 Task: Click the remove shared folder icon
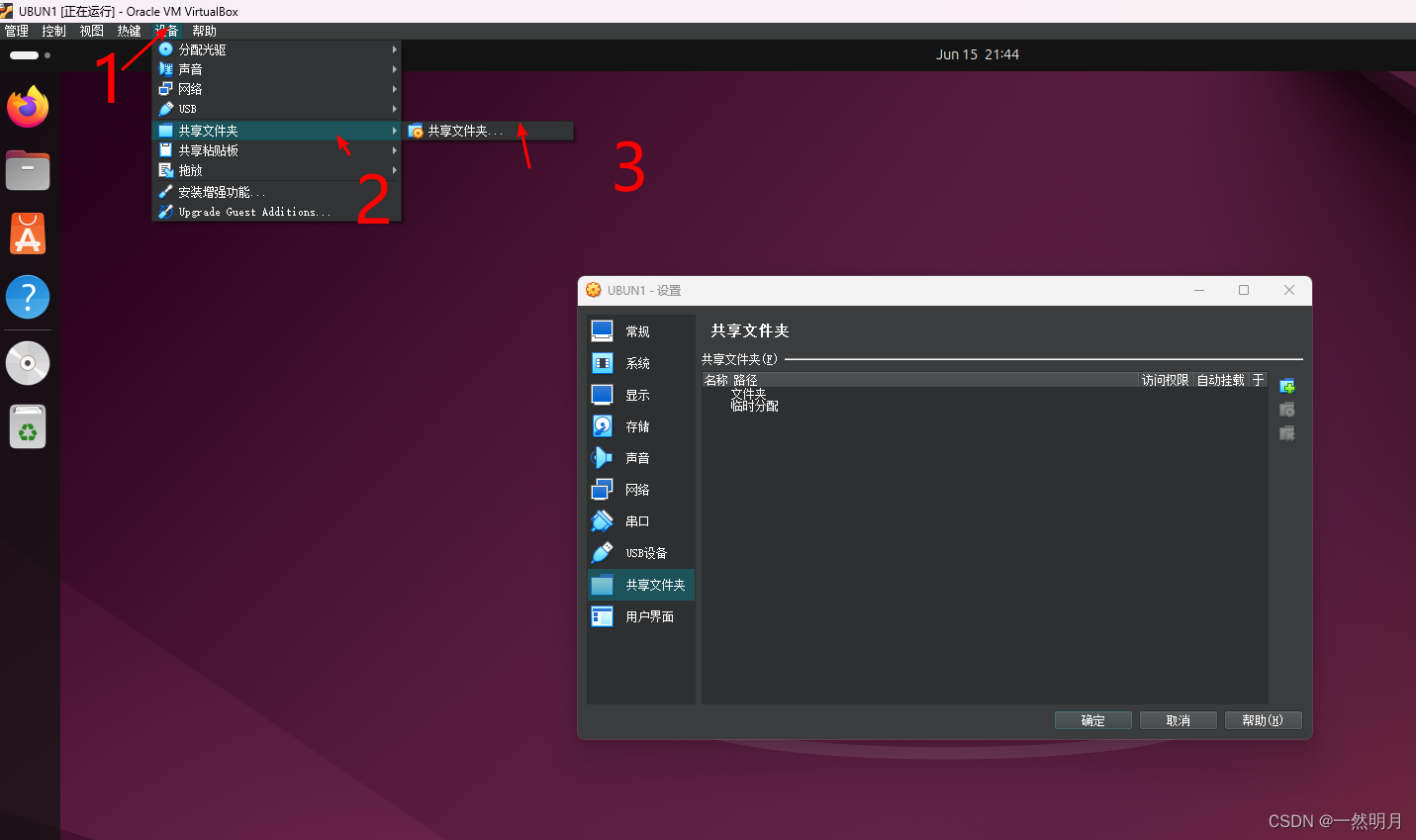point(1287,433)
